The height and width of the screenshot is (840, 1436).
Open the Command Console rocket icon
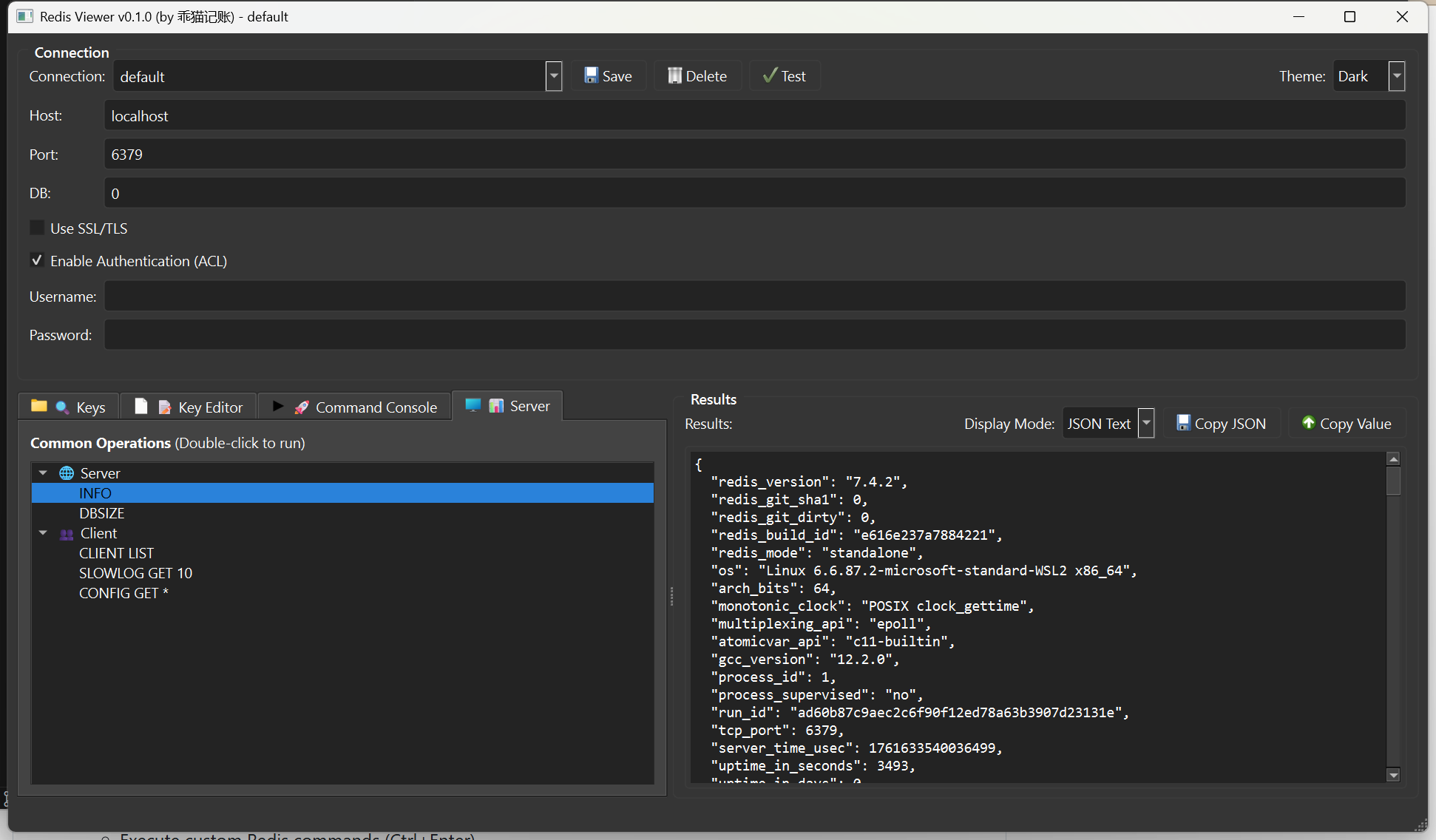click(x=300, y=406)
